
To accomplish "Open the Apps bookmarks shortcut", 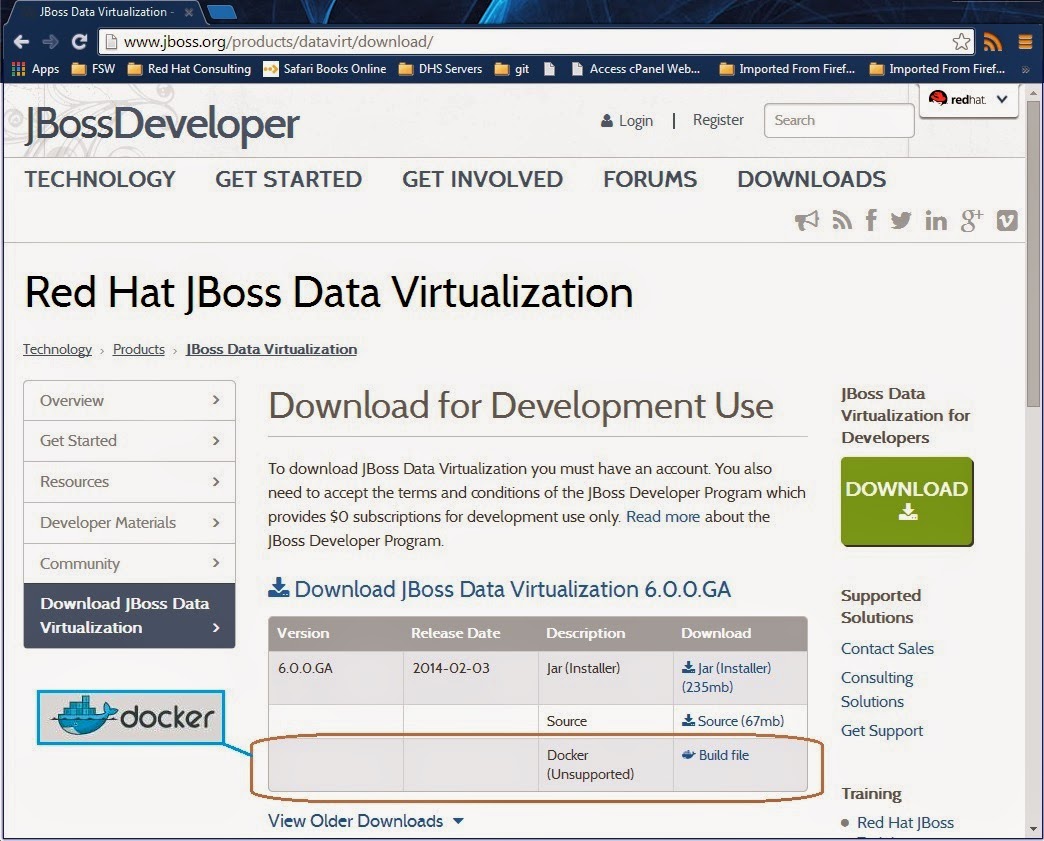I will [35, 69].
